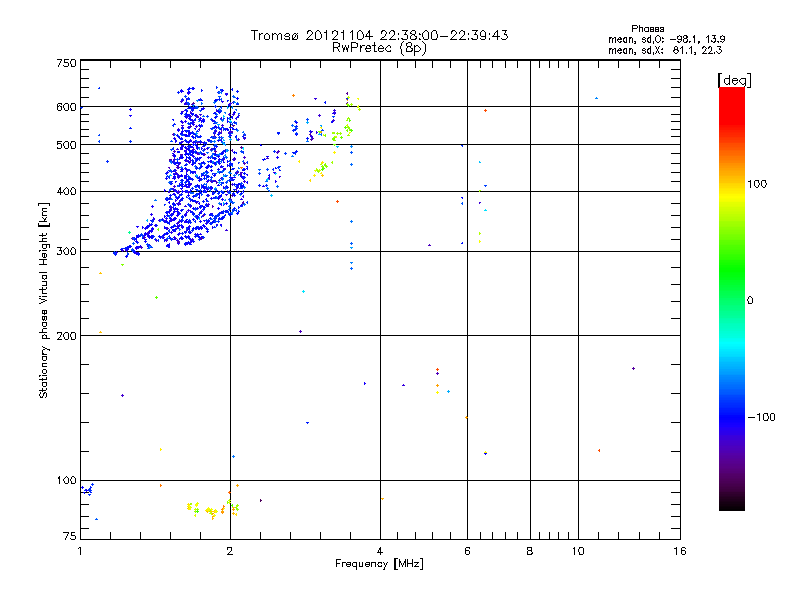Click the y-axis tick label '750'

66,63
